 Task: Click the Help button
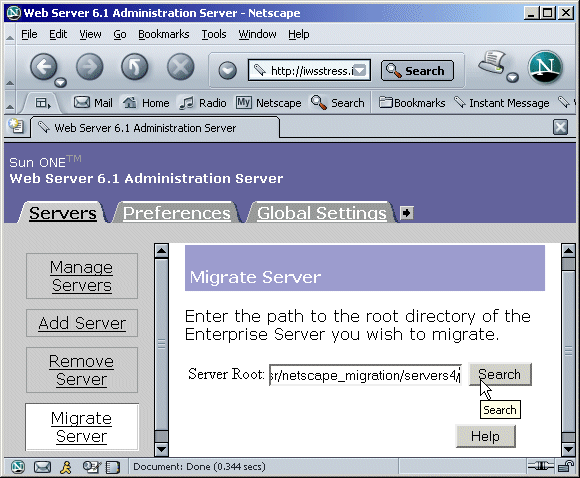click(x=485, y=436)
